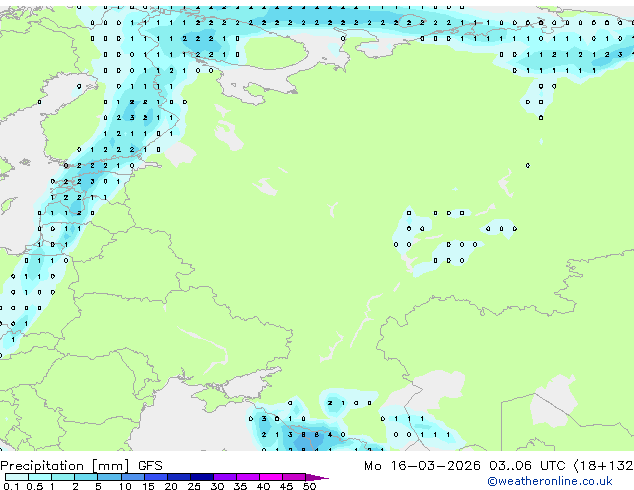The width and height of the screenshot is (634, 490).
Task: Click the 'GFS' model label
Action: [150, 466]
